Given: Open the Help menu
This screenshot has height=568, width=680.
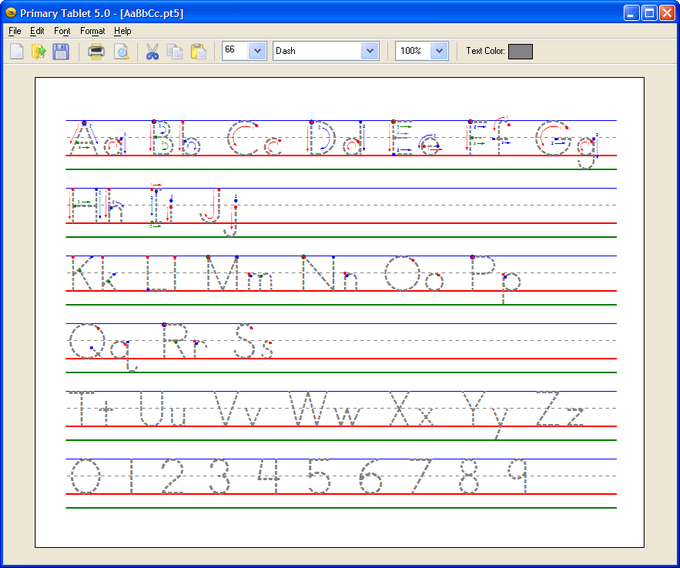Looking at the screenshot, I should pos(122,31).
